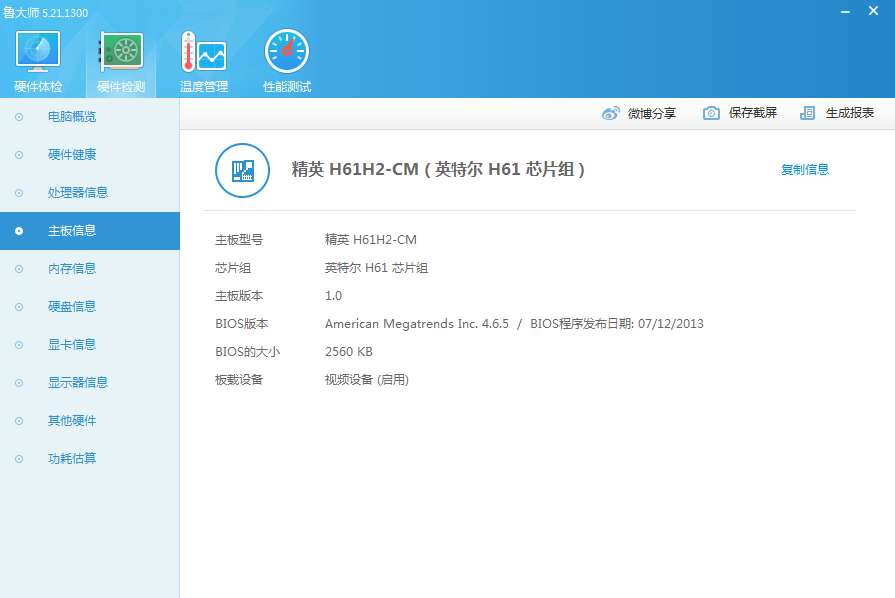Click the bullet beside 显示器信息
The height and width of the screenshot is (598, 895).
click(x=19, y=383)
